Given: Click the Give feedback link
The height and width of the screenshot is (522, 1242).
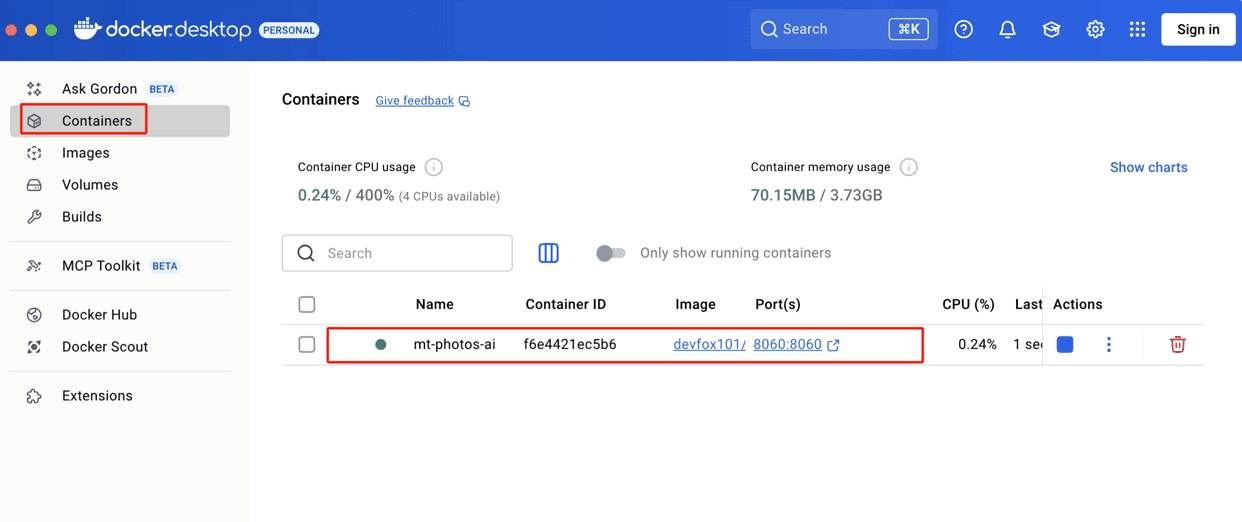Looking at the screenshot, I should pos(414,101).
